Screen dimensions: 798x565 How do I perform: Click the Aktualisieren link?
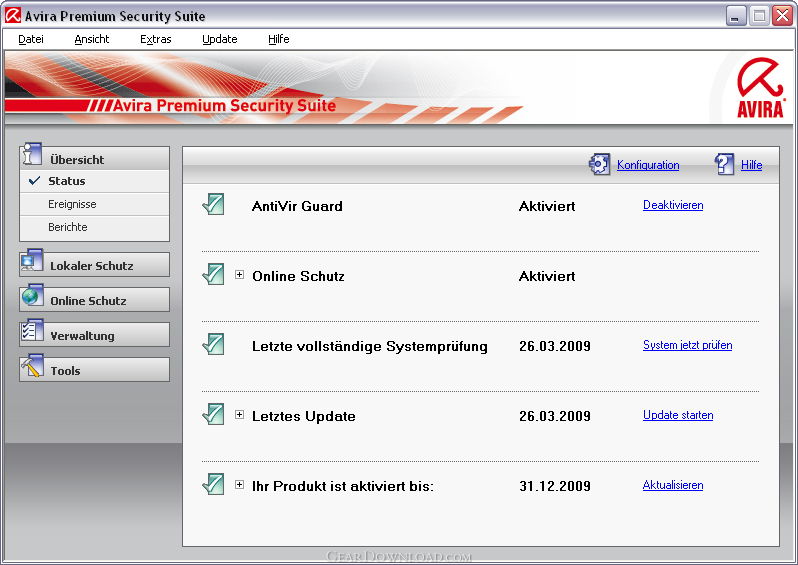click(x=673, y=485)
